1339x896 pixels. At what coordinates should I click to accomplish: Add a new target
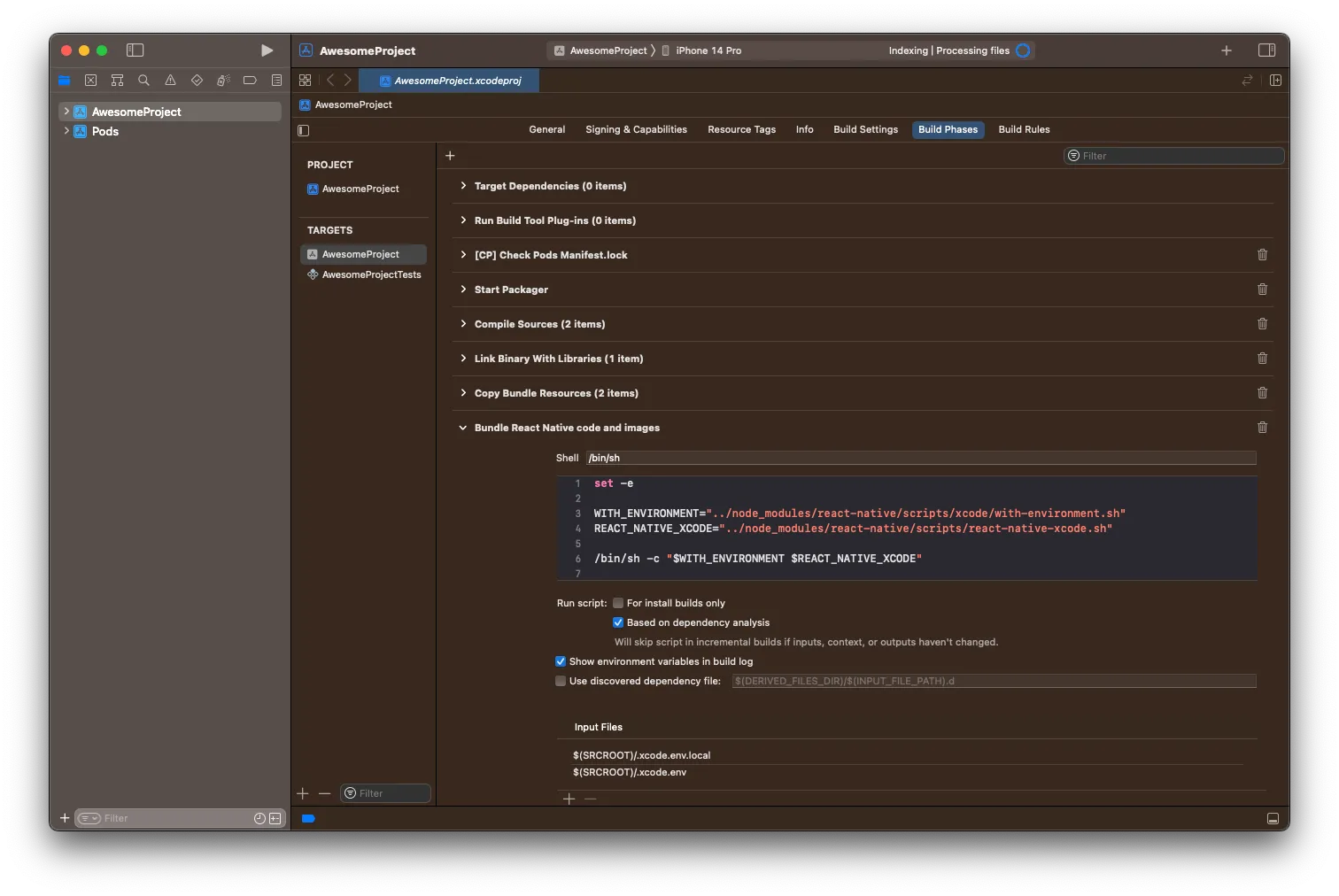303,793
